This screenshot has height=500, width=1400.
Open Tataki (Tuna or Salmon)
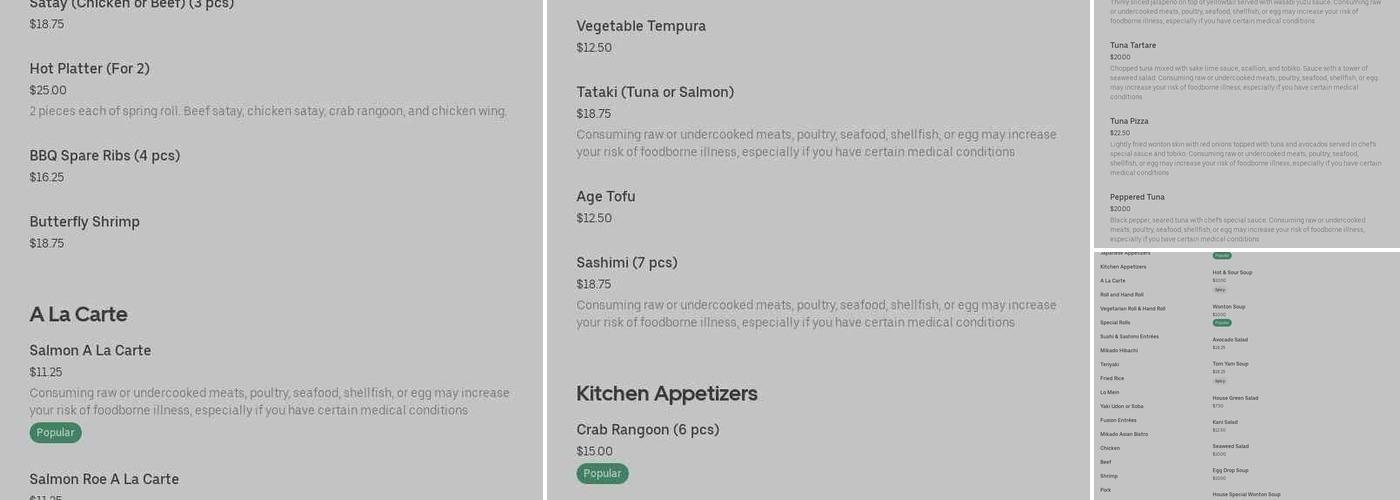point(655,92)
